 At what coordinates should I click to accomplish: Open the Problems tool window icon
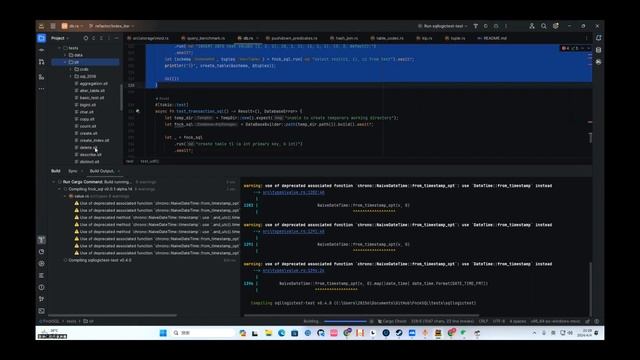pos(41,287)
